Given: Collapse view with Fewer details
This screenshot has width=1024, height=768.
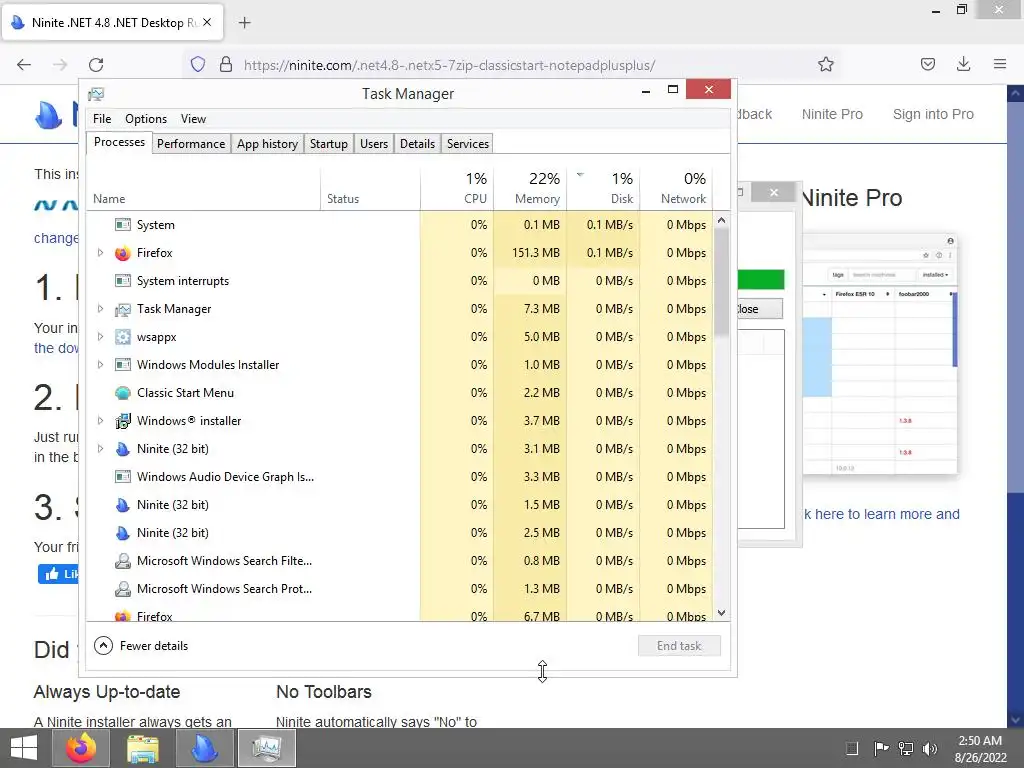Looking at the screenshot, I should [141, 646].
